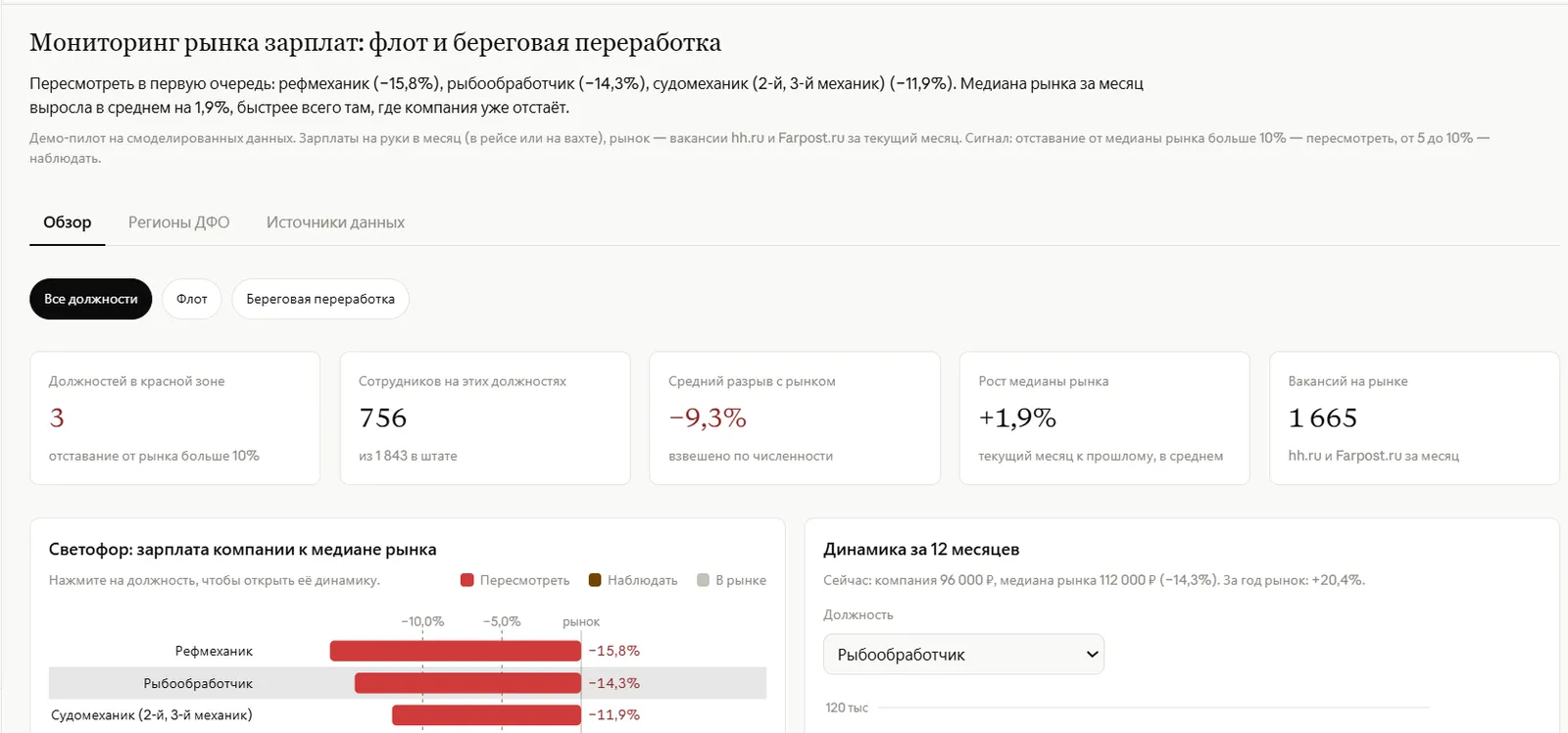Click the Вакансий на рынке card
The image size is (1568, 733).
coord(1414,418)
